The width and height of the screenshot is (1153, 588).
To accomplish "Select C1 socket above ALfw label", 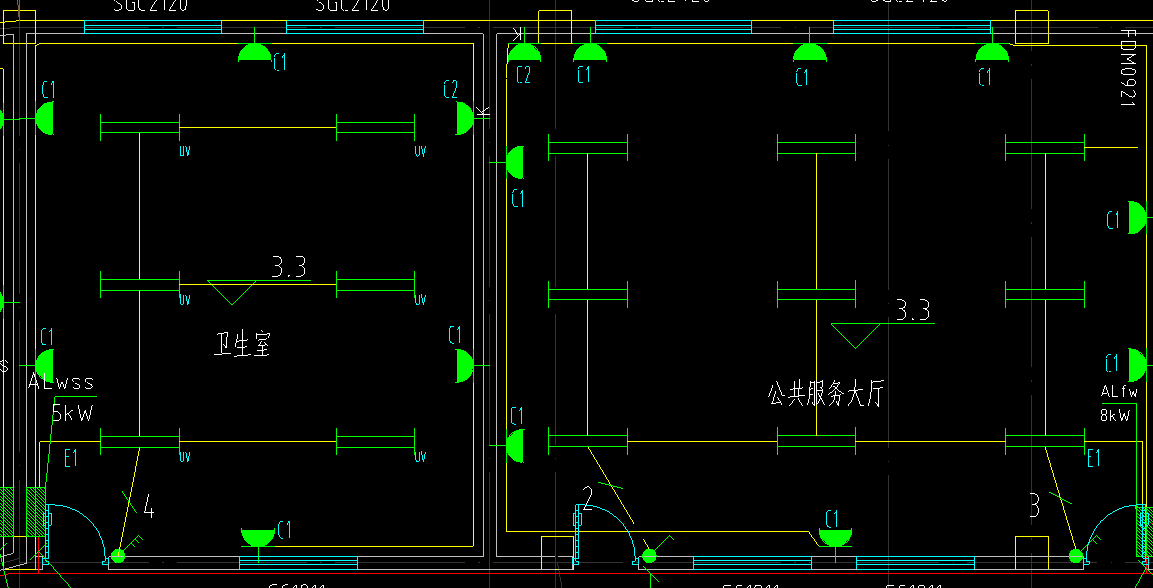I will [1138, 365].
